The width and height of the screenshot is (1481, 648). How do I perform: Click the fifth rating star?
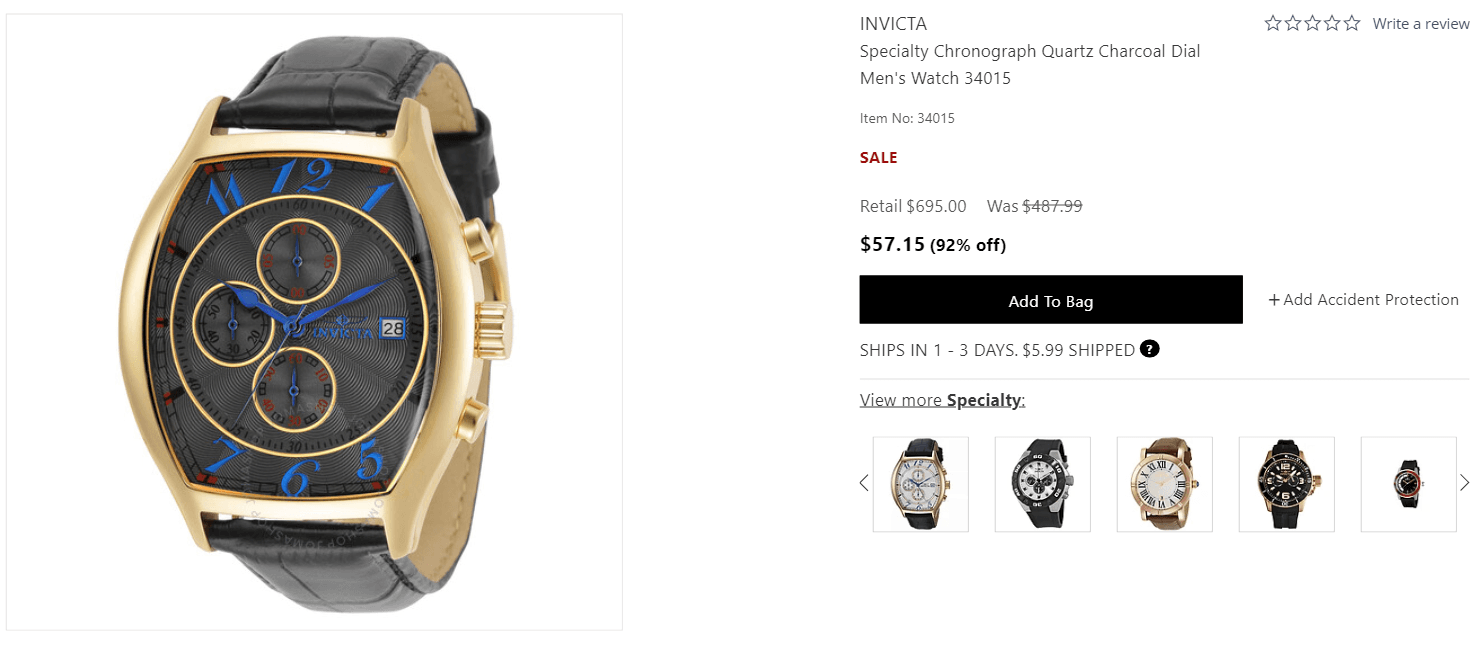point(1352,23)
